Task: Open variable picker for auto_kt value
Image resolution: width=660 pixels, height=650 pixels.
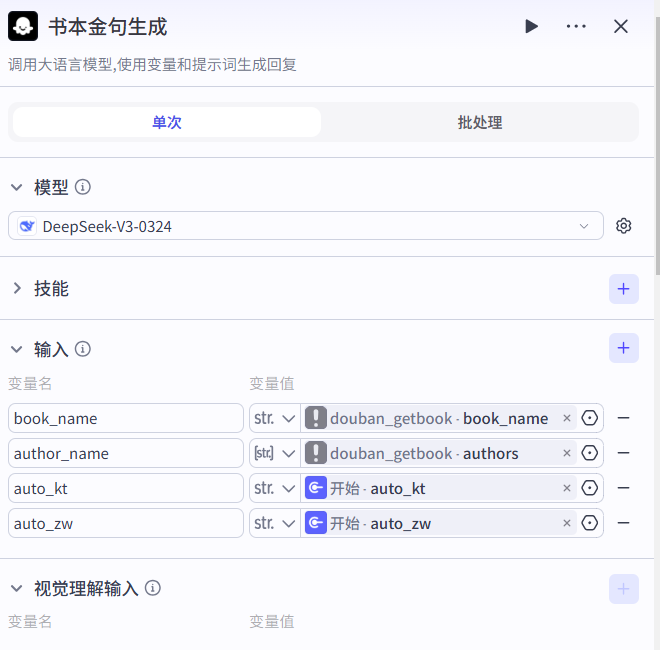Action: 590,488
